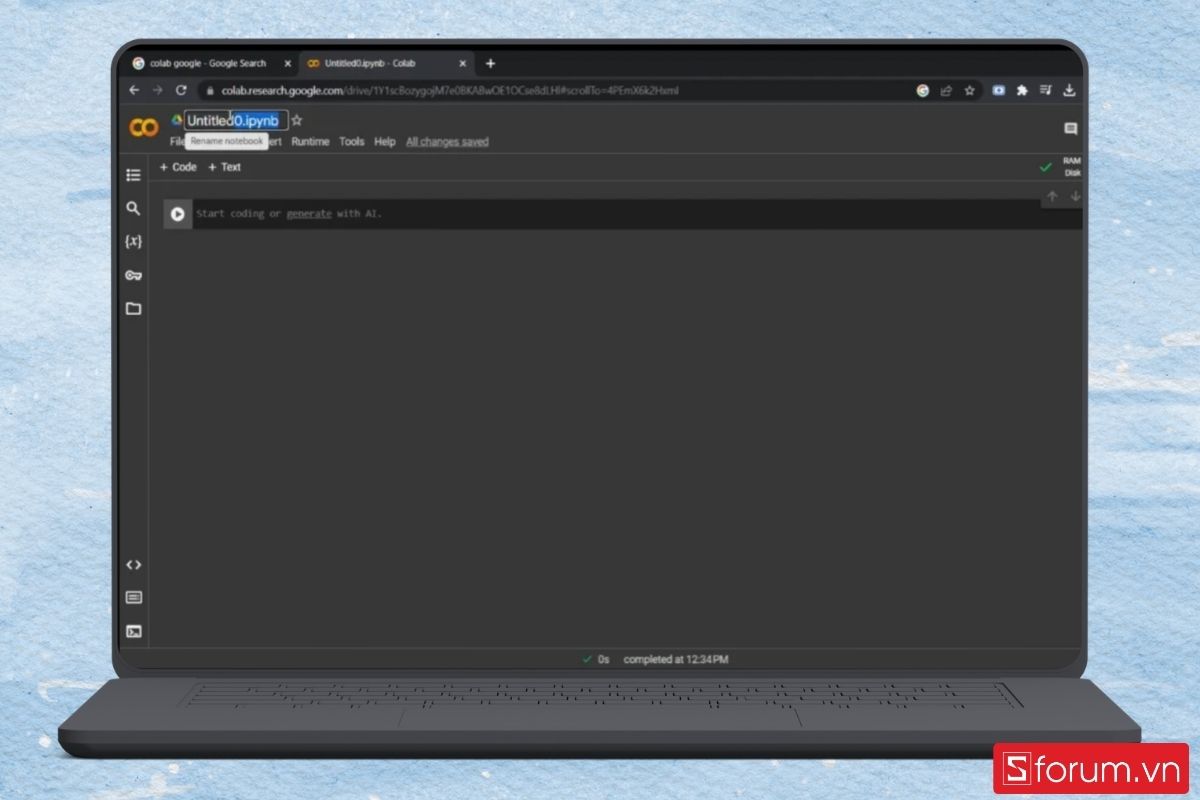Click the completed at 12:34 PM status

[676, 660]
